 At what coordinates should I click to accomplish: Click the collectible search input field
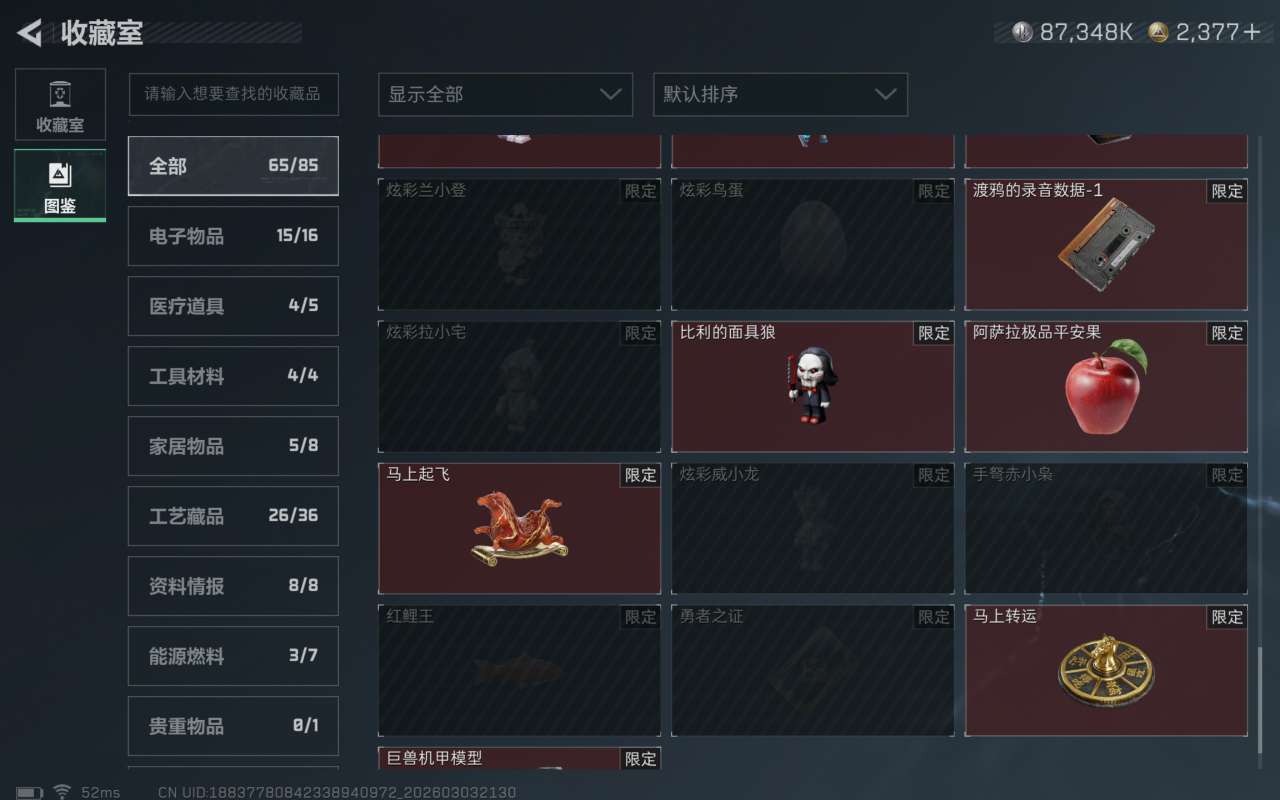pyautogui.click(x=233, y=94)
